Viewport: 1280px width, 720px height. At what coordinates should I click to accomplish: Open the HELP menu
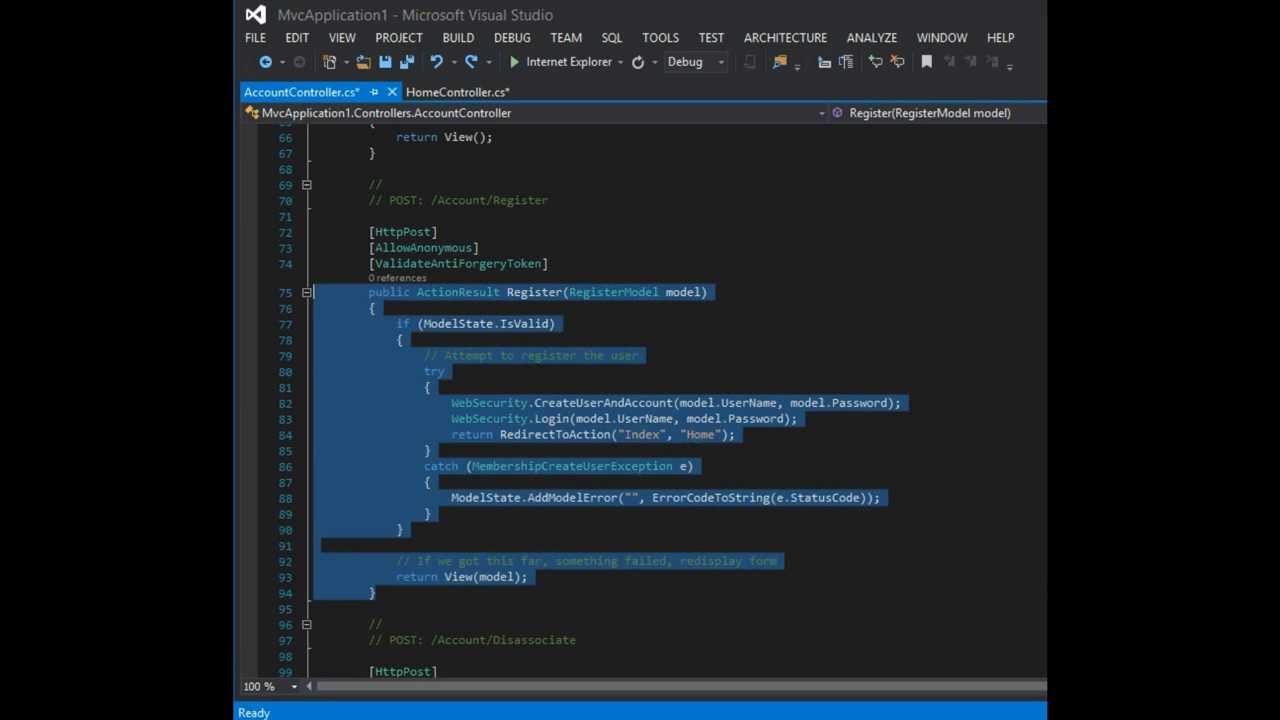[1000, 38]
